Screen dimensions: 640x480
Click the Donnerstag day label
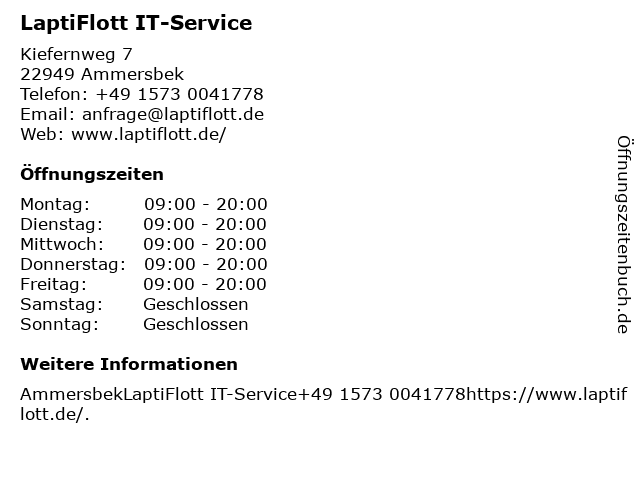73,264
